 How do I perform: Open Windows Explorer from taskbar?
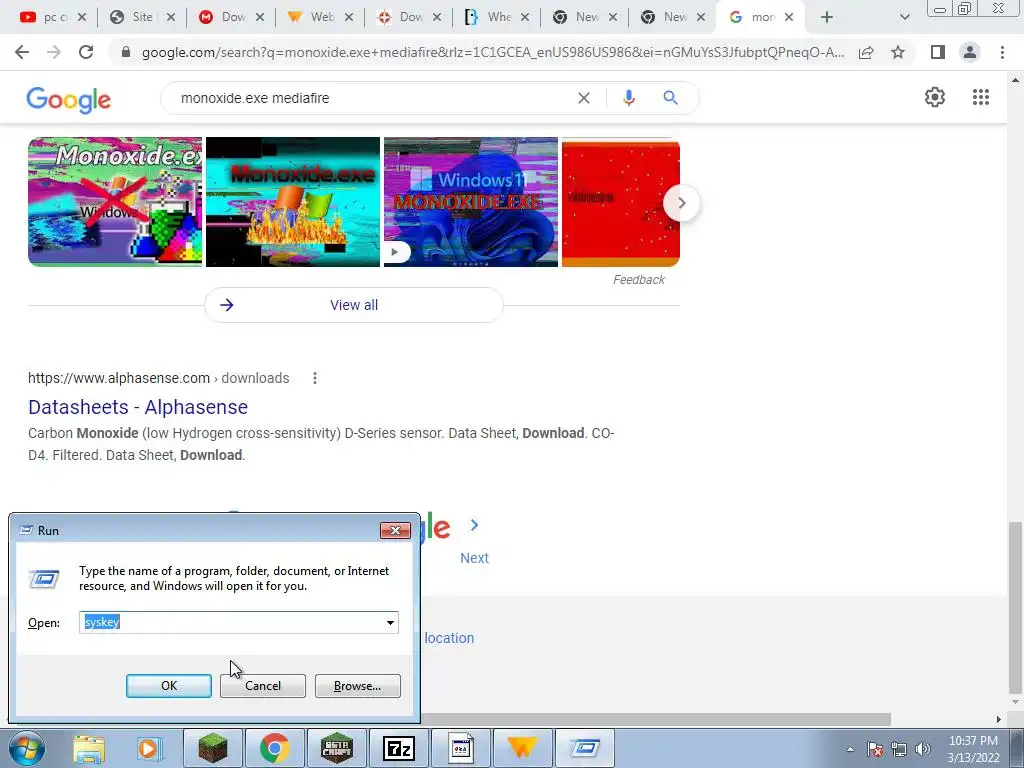(x=89, y=748)
